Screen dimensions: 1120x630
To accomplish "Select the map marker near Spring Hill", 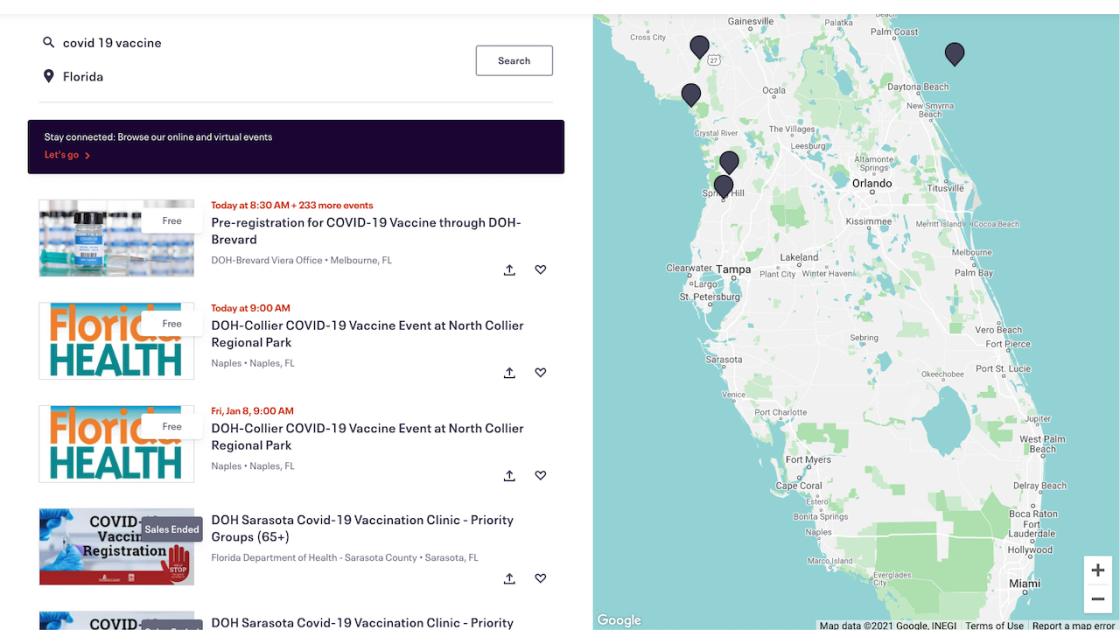I will (723, 186).
